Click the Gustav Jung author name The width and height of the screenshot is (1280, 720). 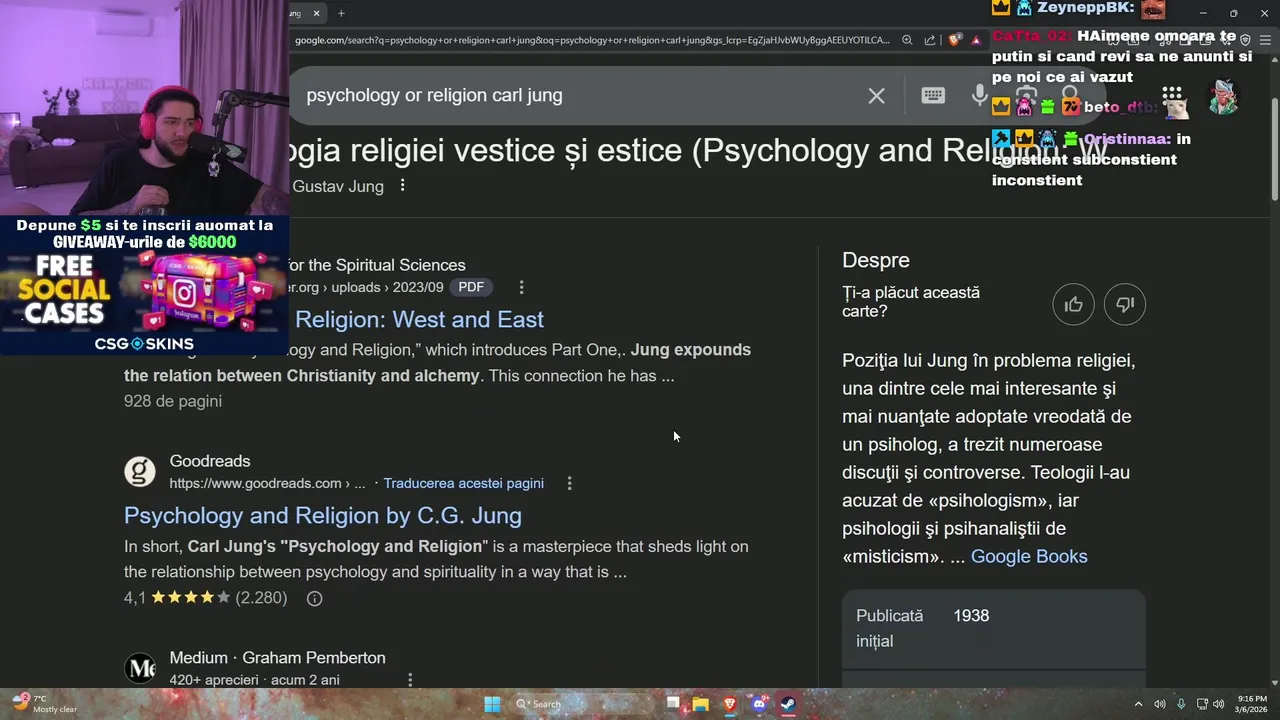[x=338, y=187]
